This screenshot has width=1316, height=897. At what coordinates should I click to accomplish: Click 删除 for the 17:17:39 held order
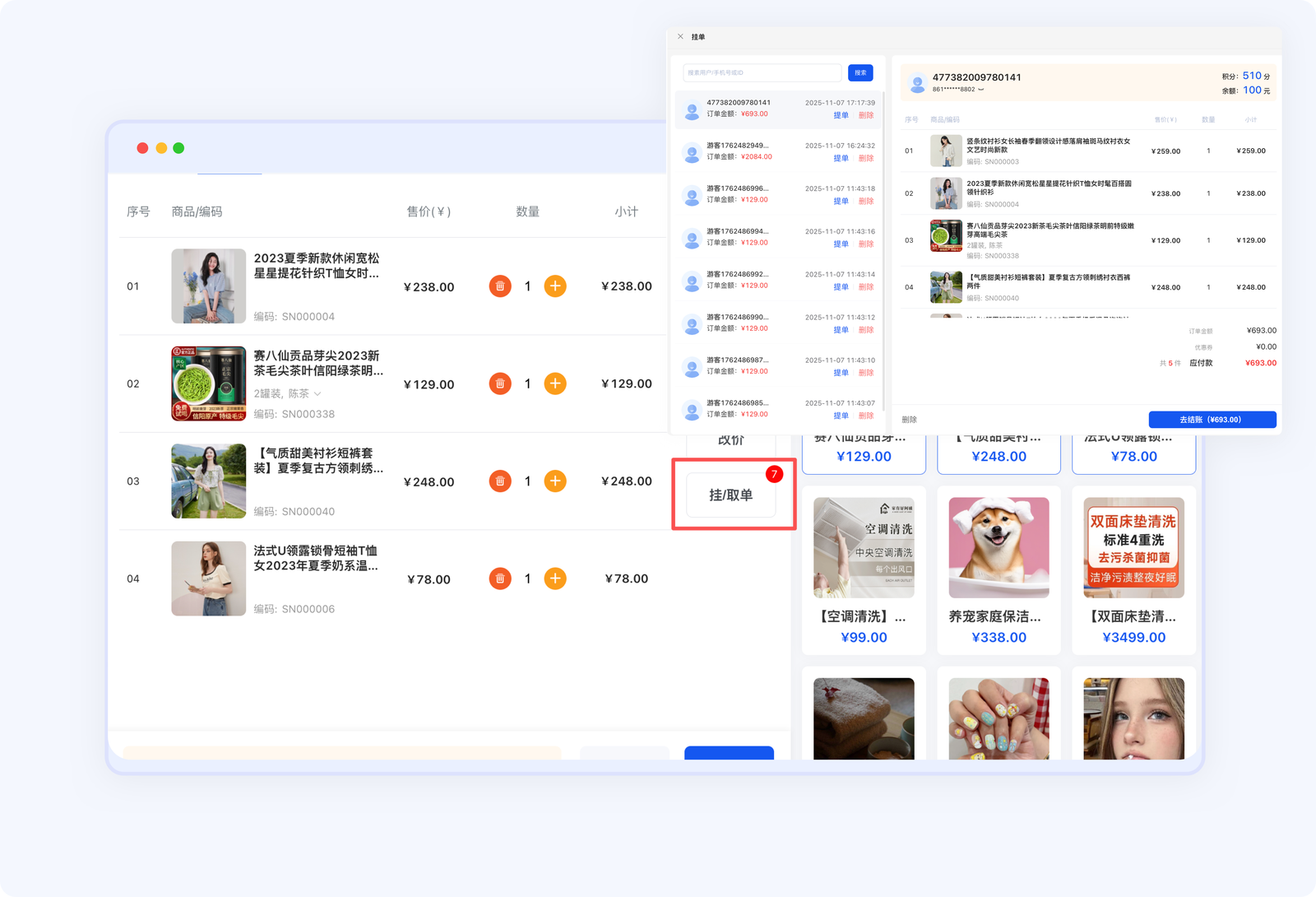tap(865, 115)
